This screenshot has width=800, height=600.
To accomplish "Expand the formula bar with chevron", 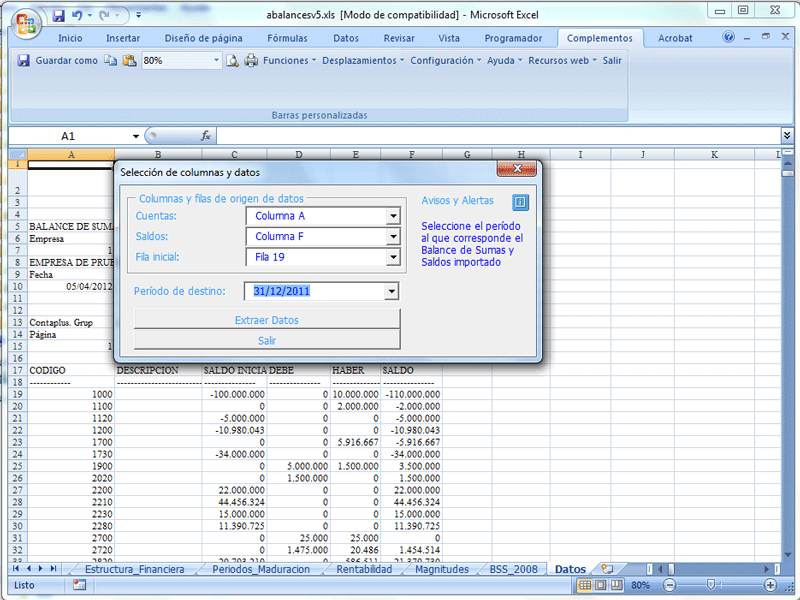I will coord(787,136).
